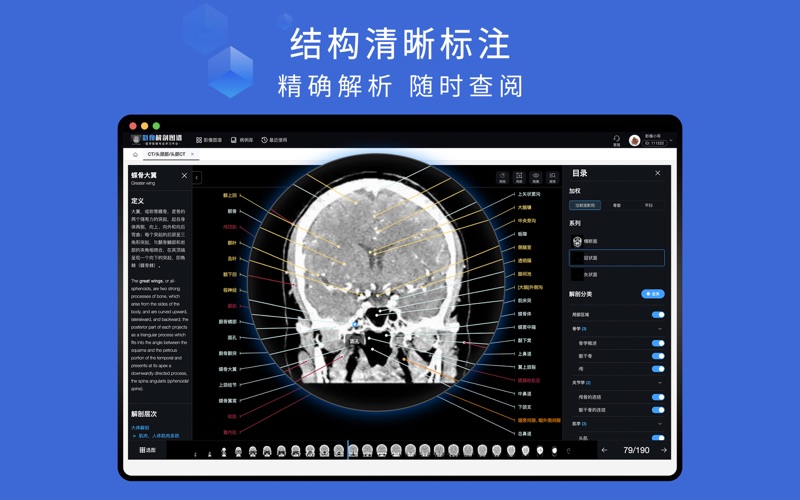This screenshot has height=500, width=800.
Task: Click the 额上回 annotation label
Action: 230,195
